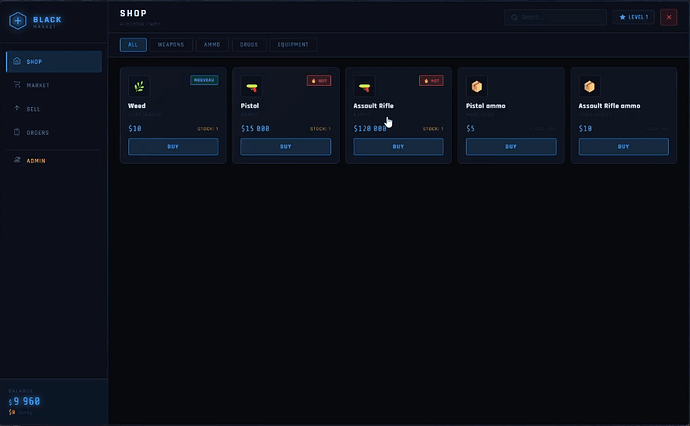Click the $120 000 Assault Rifle price
690x426 pixels.
pos(370,129)
